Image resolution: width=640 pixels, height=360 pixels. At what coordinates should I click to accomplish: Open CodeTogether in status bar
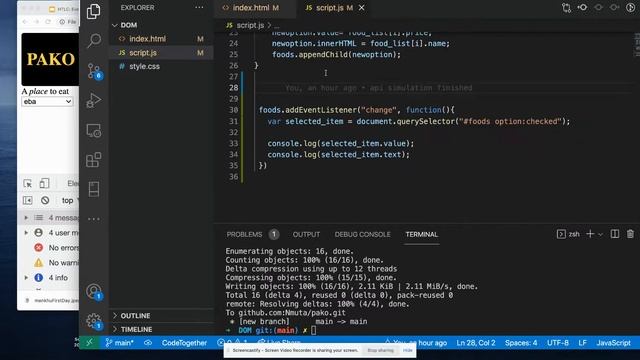pyautogui.click(x=184, y=343)
